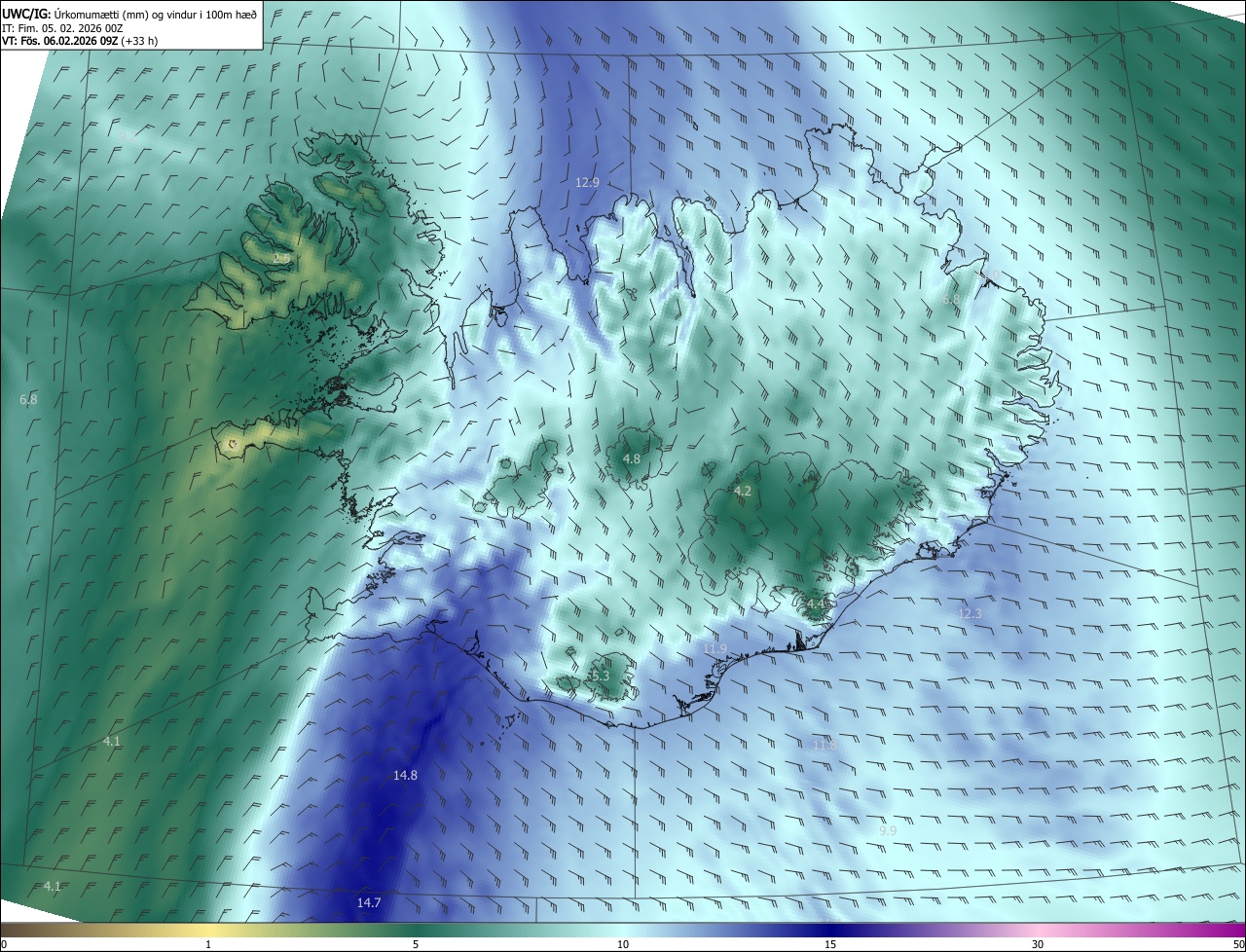Select the 9.9 value label in the southern ocean
1246x952 pixels.
tap(888, 830)
